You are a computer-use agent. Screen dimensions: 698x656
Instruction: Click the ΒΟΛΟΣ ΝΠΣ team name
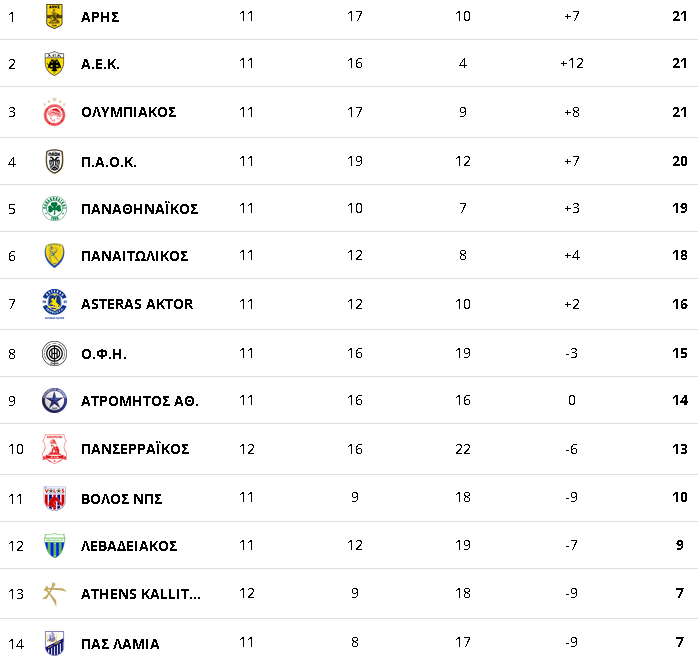[122, 499]
